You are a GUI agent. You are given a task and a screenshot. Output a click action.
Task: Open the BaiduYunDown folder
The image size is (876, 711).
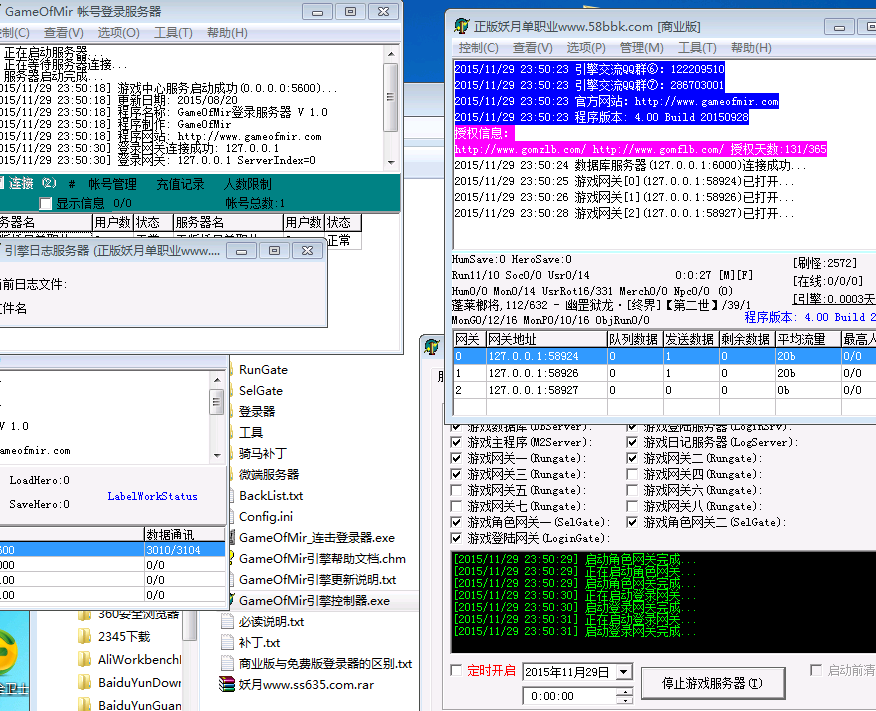139,683
